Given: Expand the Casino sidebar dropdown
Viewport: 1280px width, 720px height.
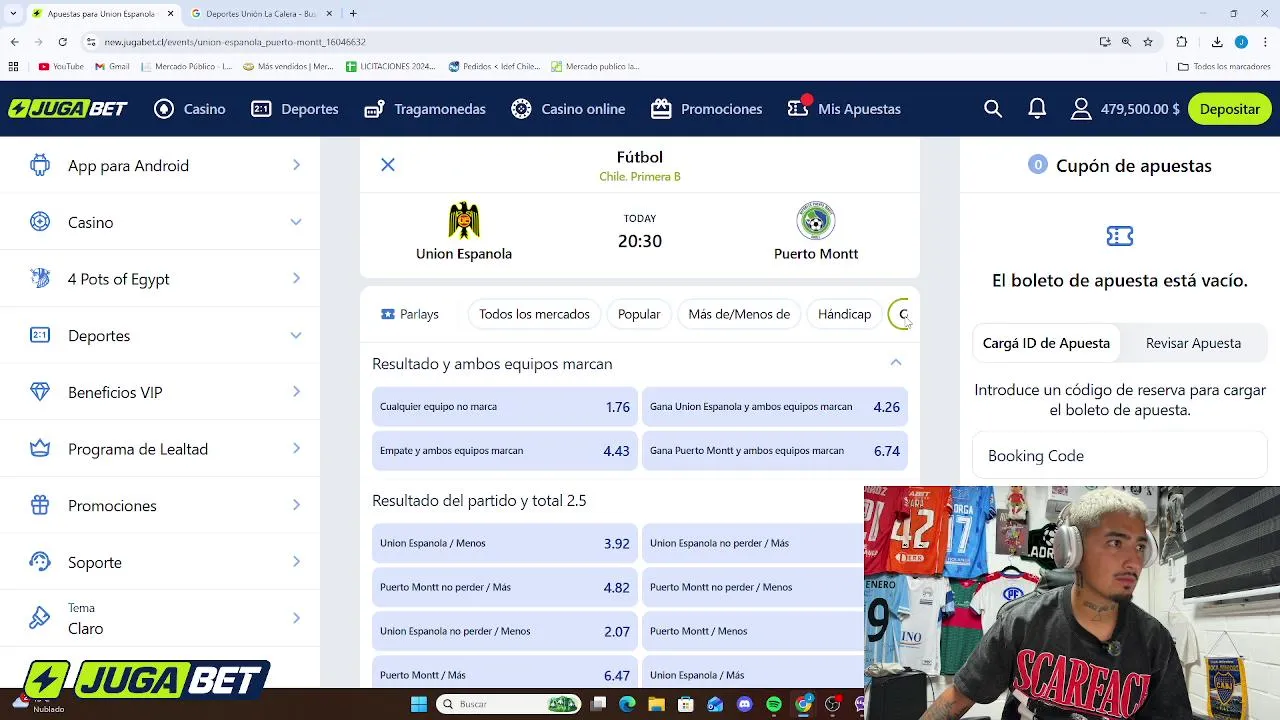Looking at the screenshot, I should (x=296, y=222).
